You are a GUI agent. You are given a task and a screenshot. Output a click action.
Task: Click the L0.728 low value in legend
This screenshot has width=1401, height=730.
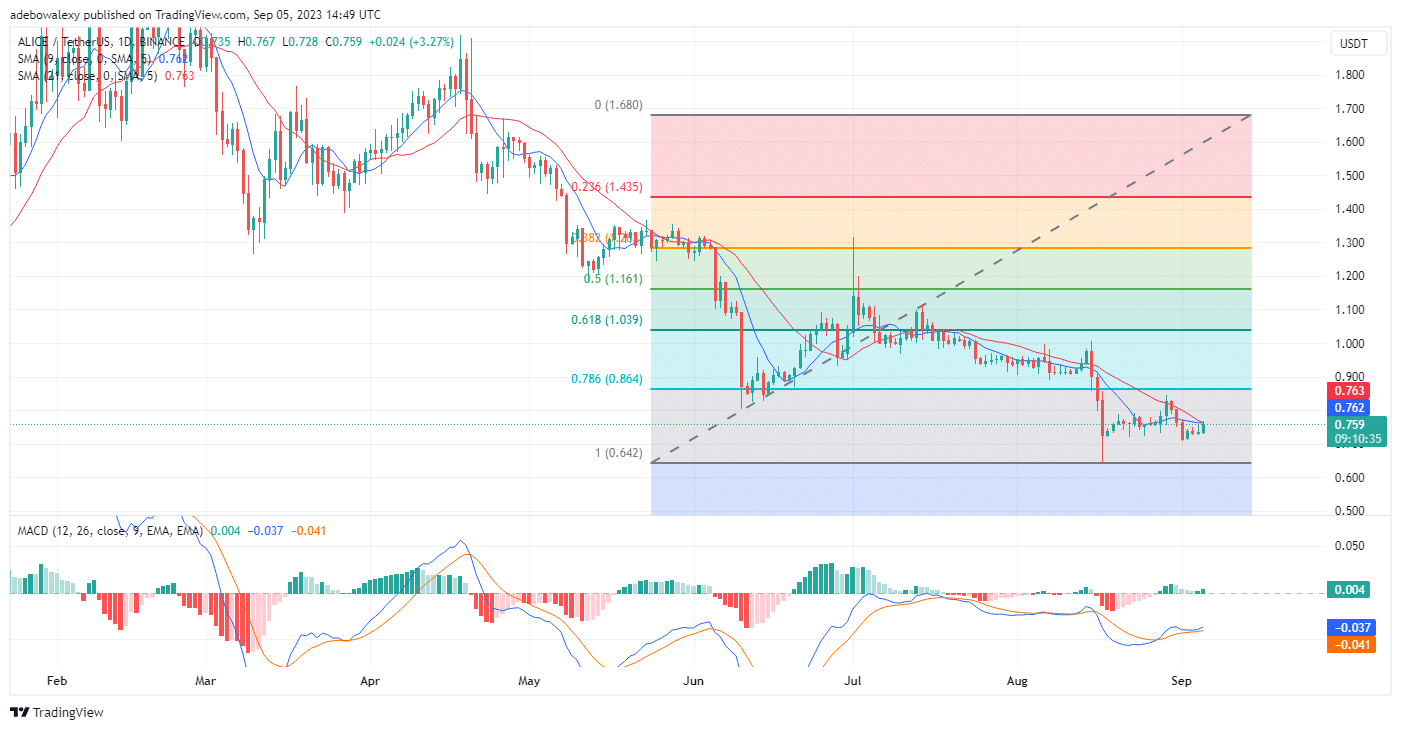pyautogui.click(x=300, y=42)
